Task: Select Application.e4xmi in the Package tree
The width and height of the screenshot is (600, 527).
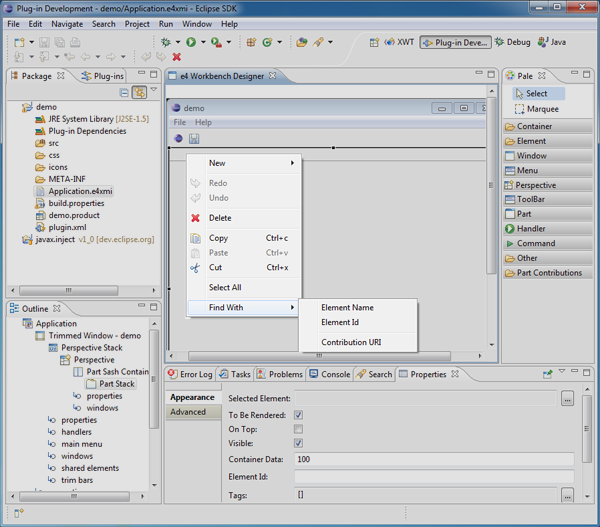Action: click(80, 191)
